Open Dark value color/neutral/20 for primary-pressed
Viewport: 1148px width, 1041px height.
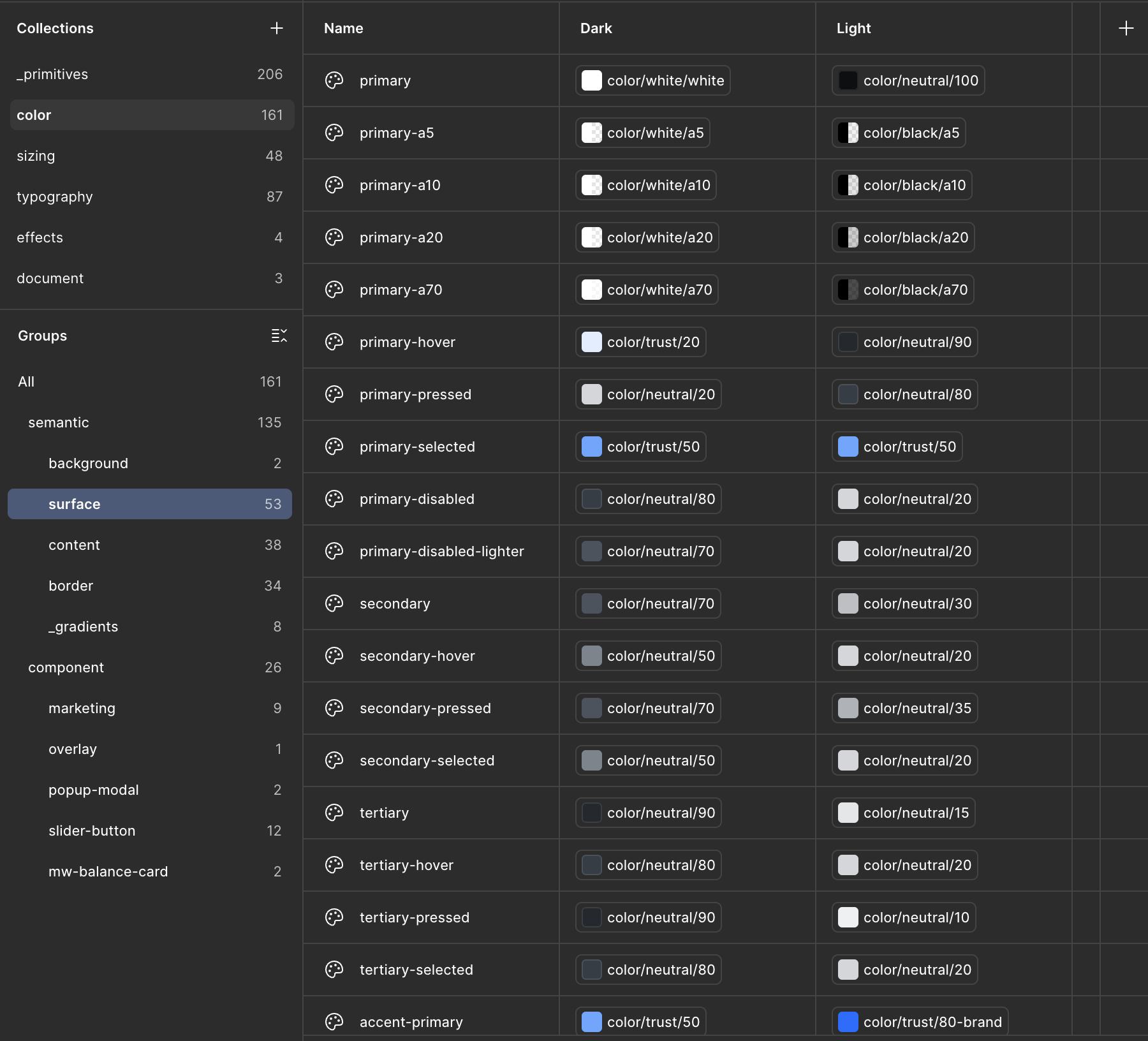649,394
